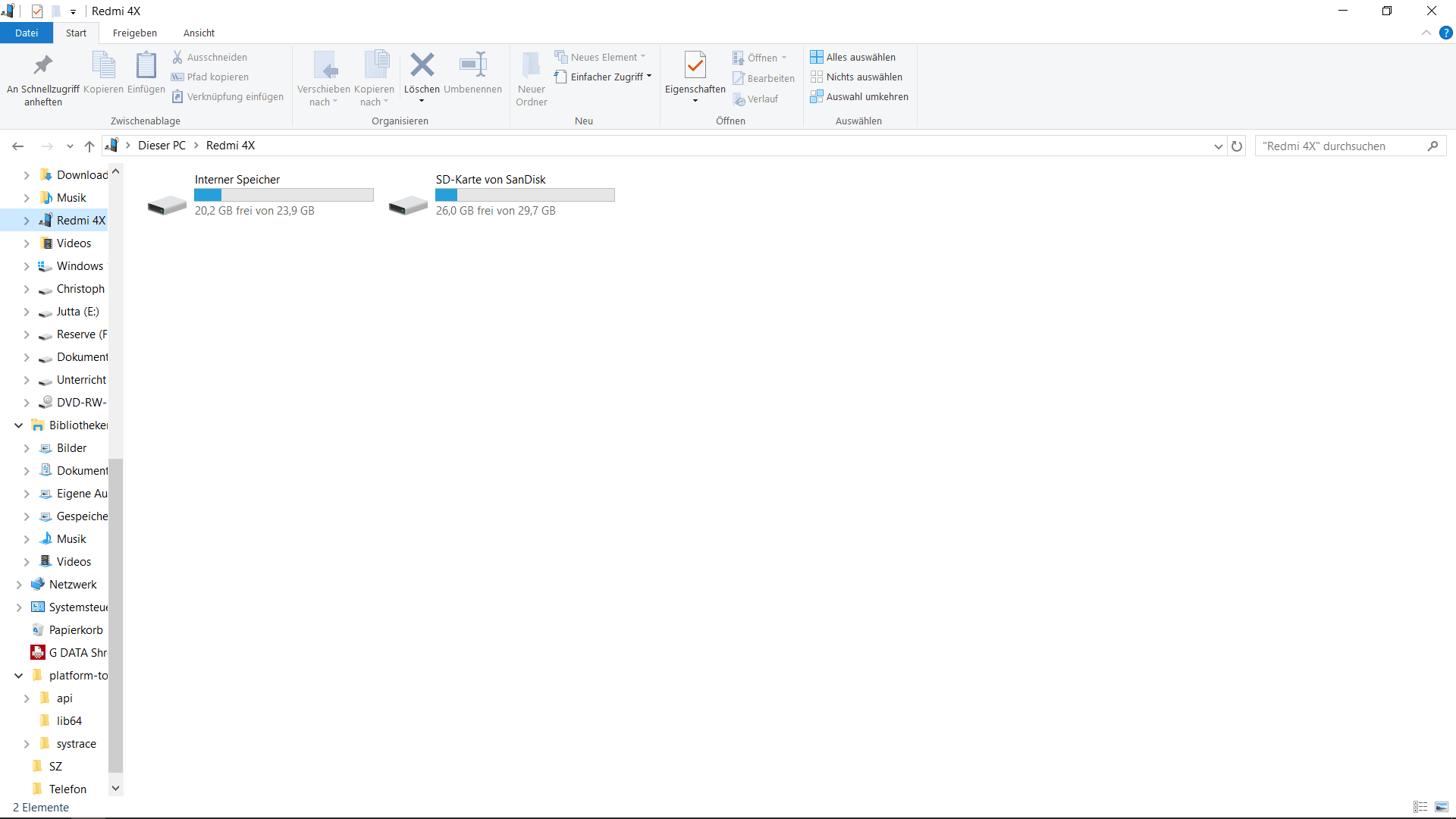The image size is (1456, 819).
Task: Click Ausschneiden scissors button
Action: coord(209,57)
